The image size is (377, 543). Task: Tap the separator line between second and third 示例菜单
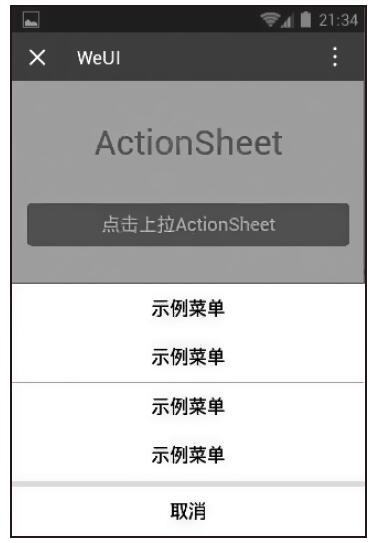click(188, 382)
